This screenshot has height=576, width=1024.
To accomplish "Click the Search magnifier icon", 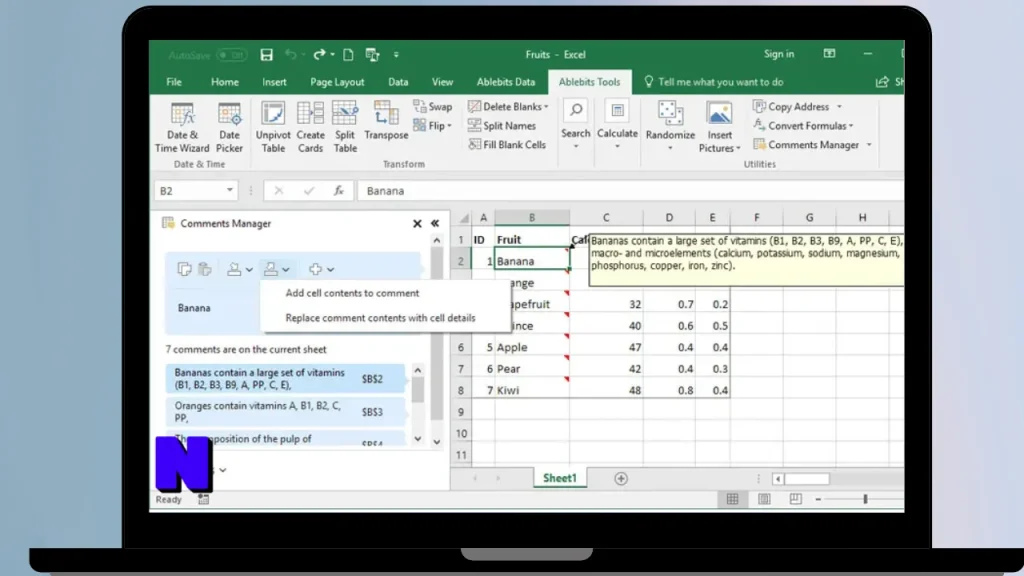I will (x=576, y=110).
